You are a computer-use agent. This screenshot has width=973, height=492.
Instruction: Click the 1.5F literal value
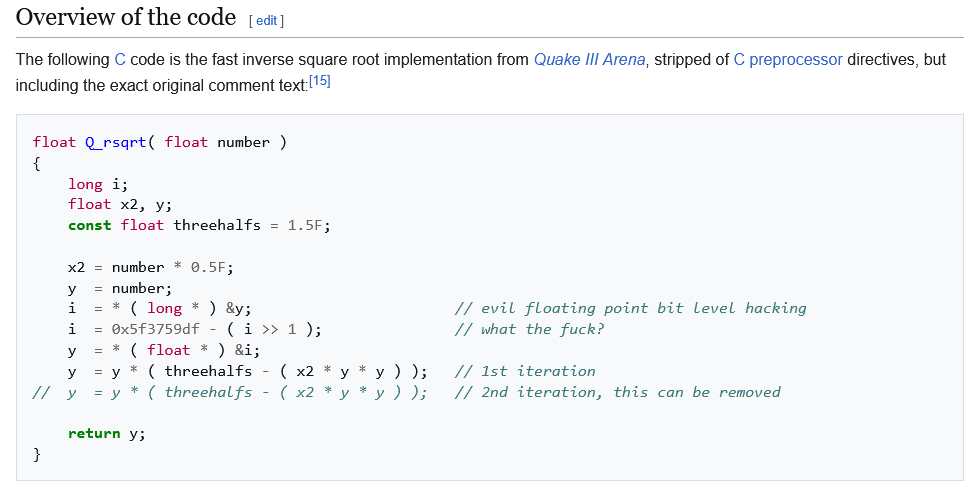[x=305, y=225]
